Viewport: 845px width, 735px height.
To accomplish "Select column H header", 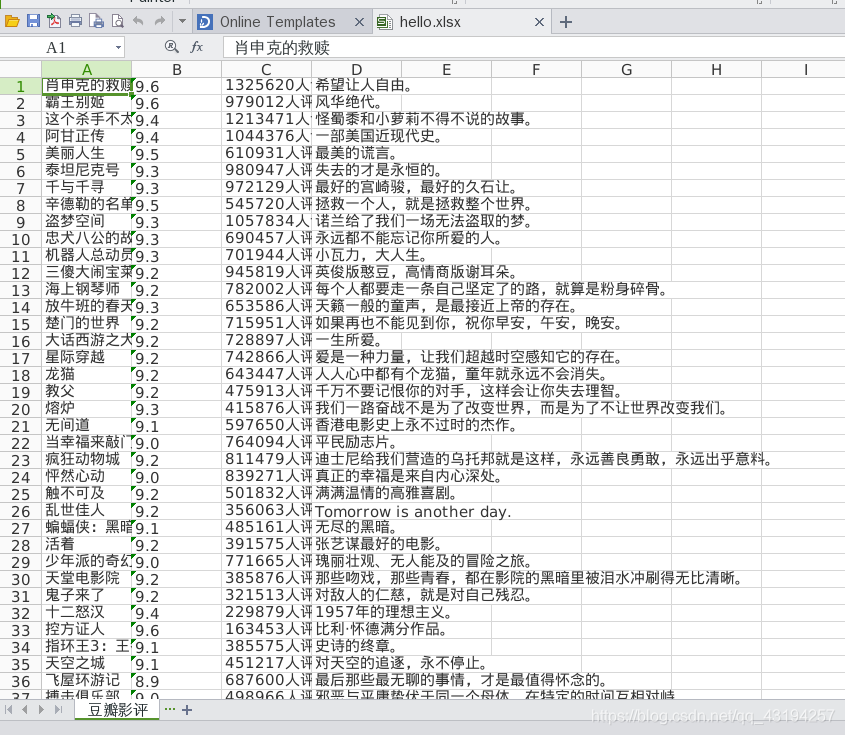I will click(x=716, y=70).
